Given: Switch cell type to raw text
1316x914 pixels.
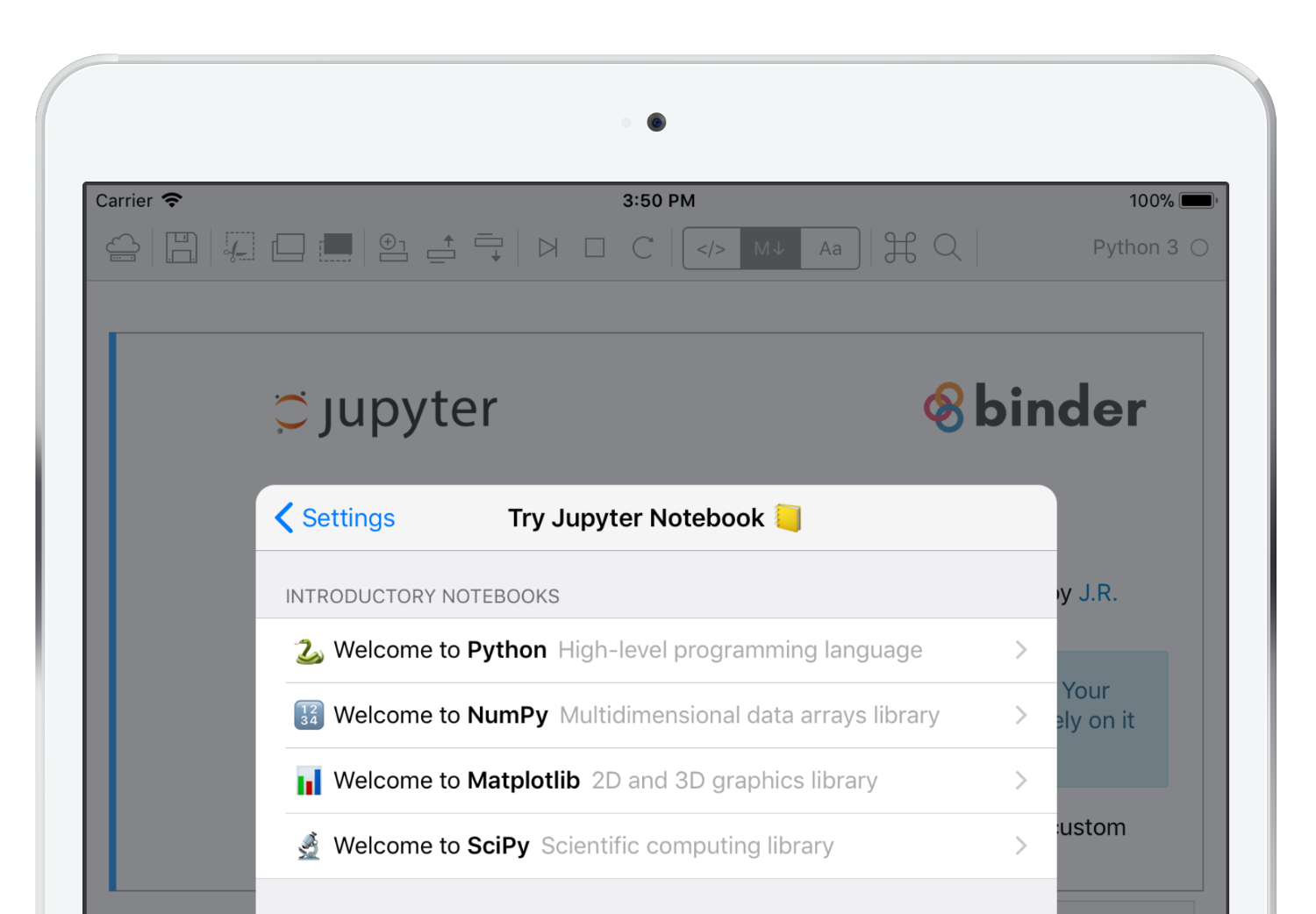Looking at the screenshot, I should (x=831, y=247).
